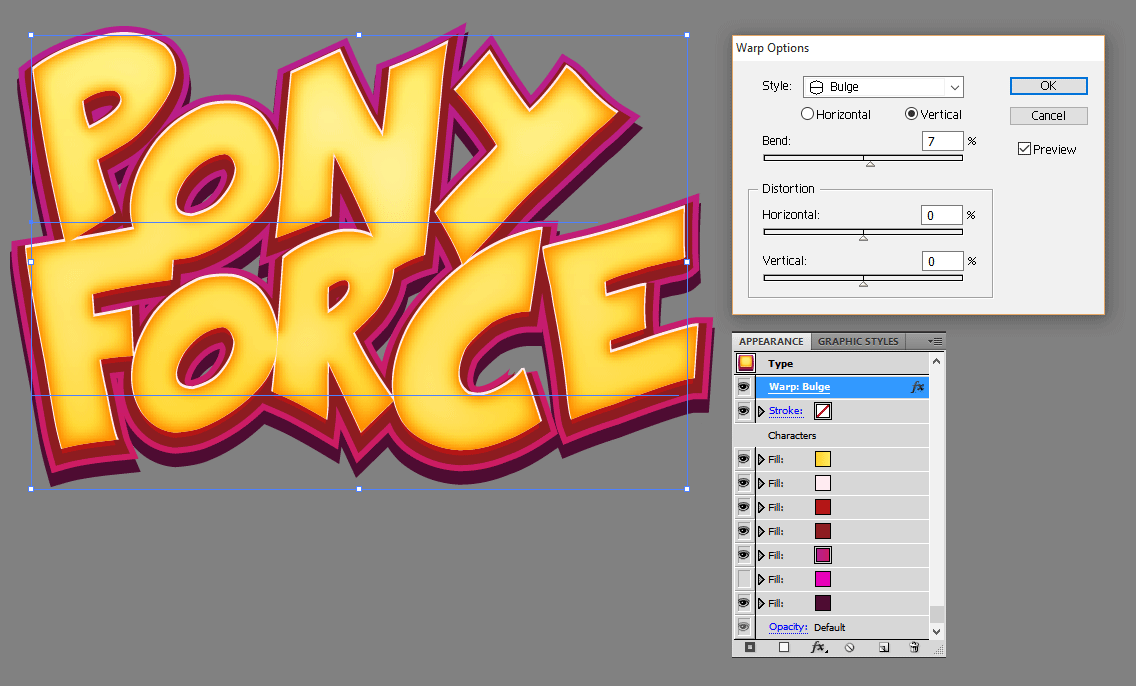Click the Add New Stroke icon
1136x686 pixels.
pyautogui.click(x=750, y=647)
